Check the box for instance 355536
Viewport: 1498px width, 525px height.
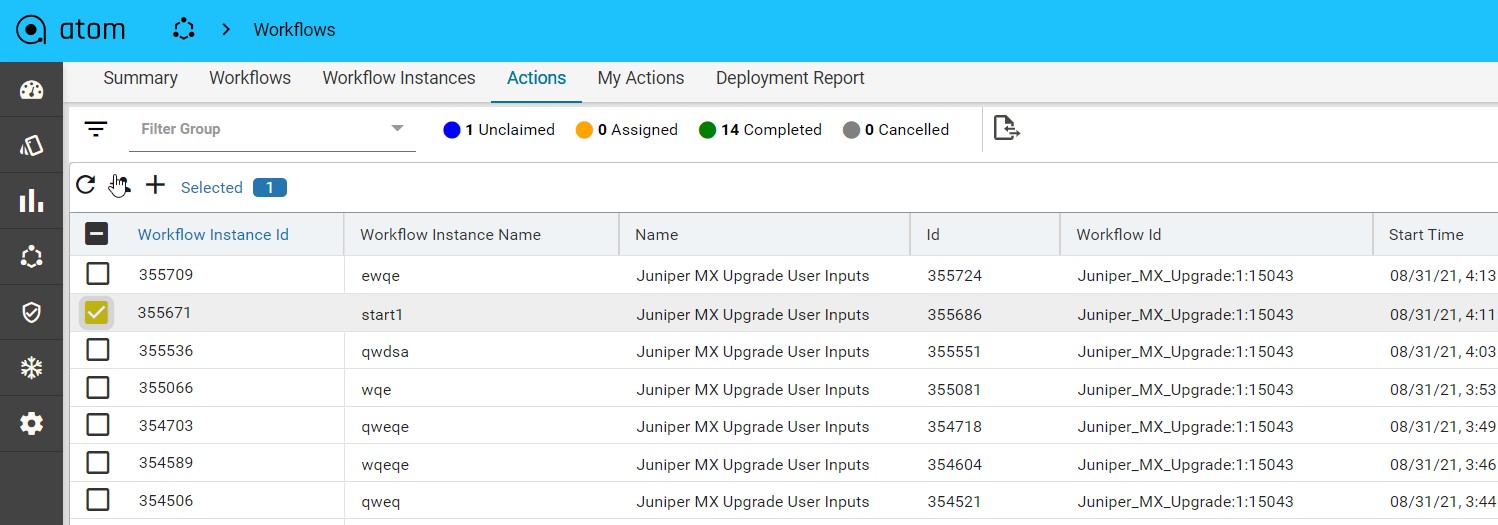pos(97,350)
